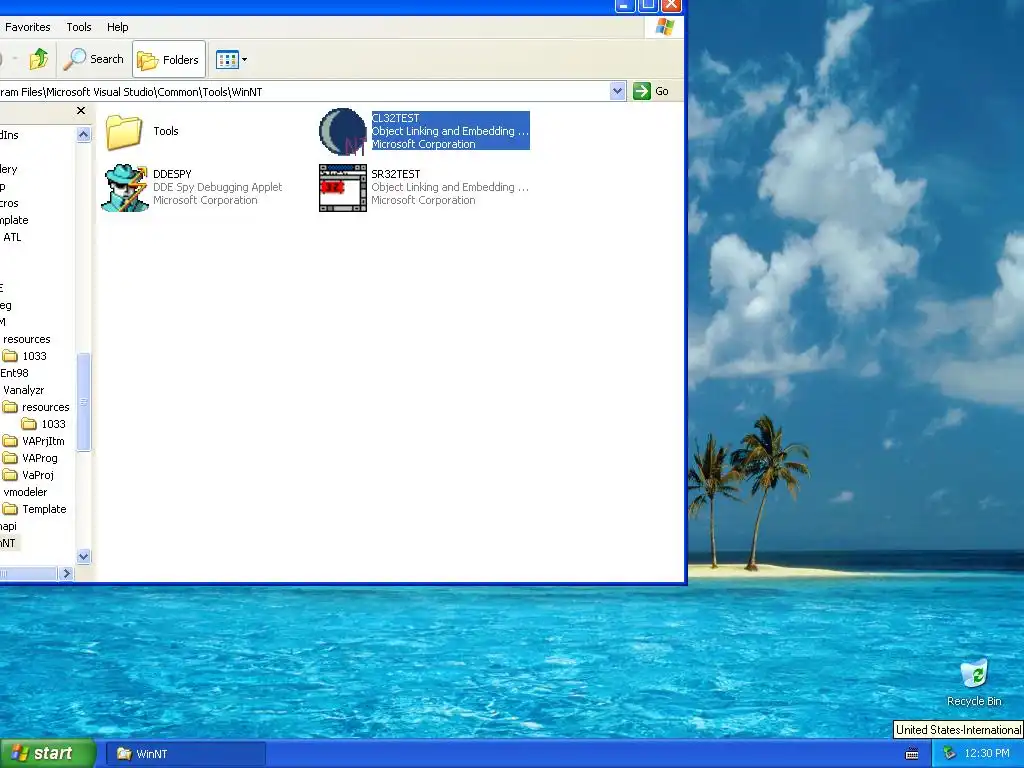Open the Tools menu
Image resolution: width=1024 pixels, height=768 pixels.
tap(78, 27)
